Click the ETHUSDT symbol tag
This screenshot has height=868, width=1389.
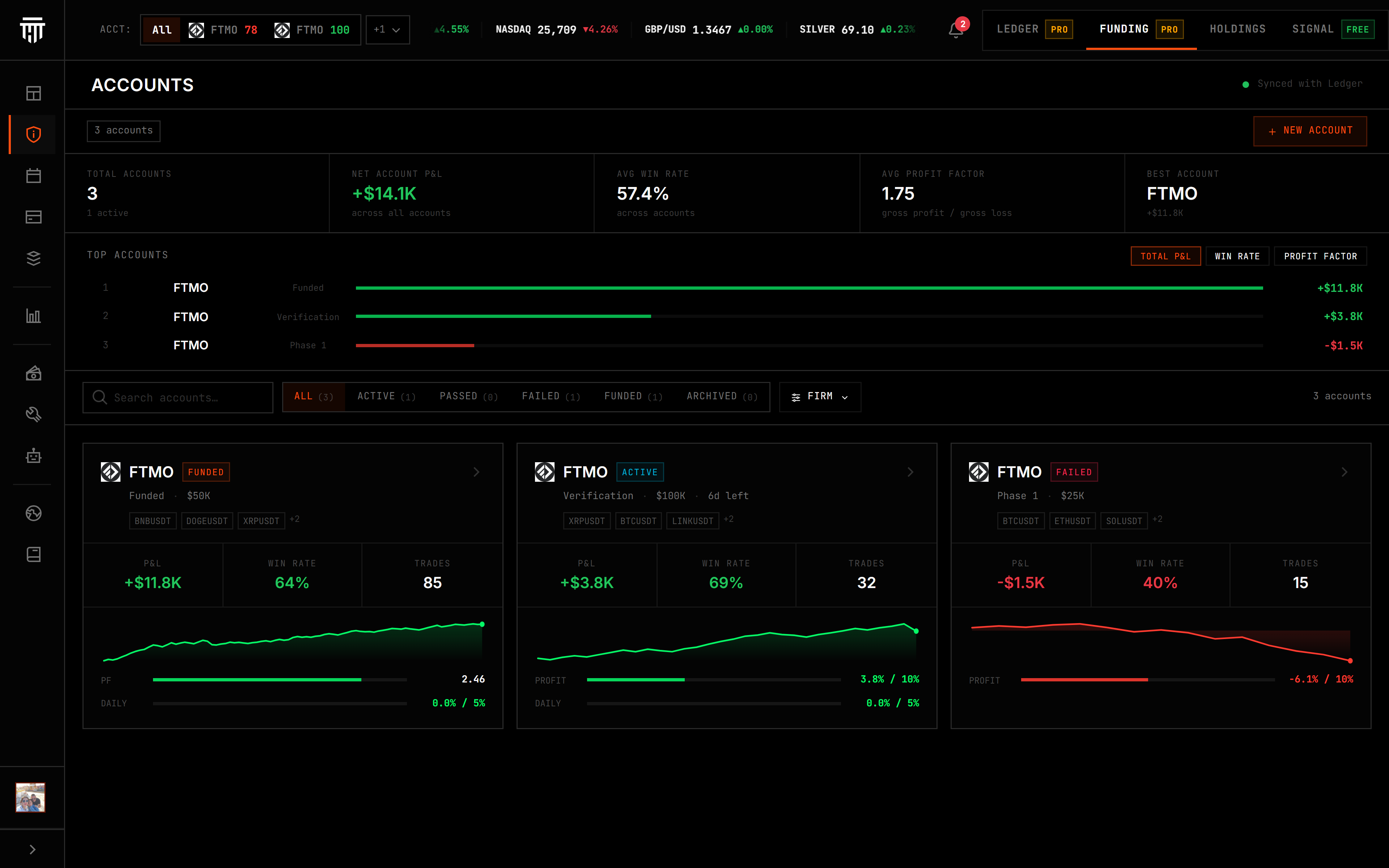point(1072,521)
